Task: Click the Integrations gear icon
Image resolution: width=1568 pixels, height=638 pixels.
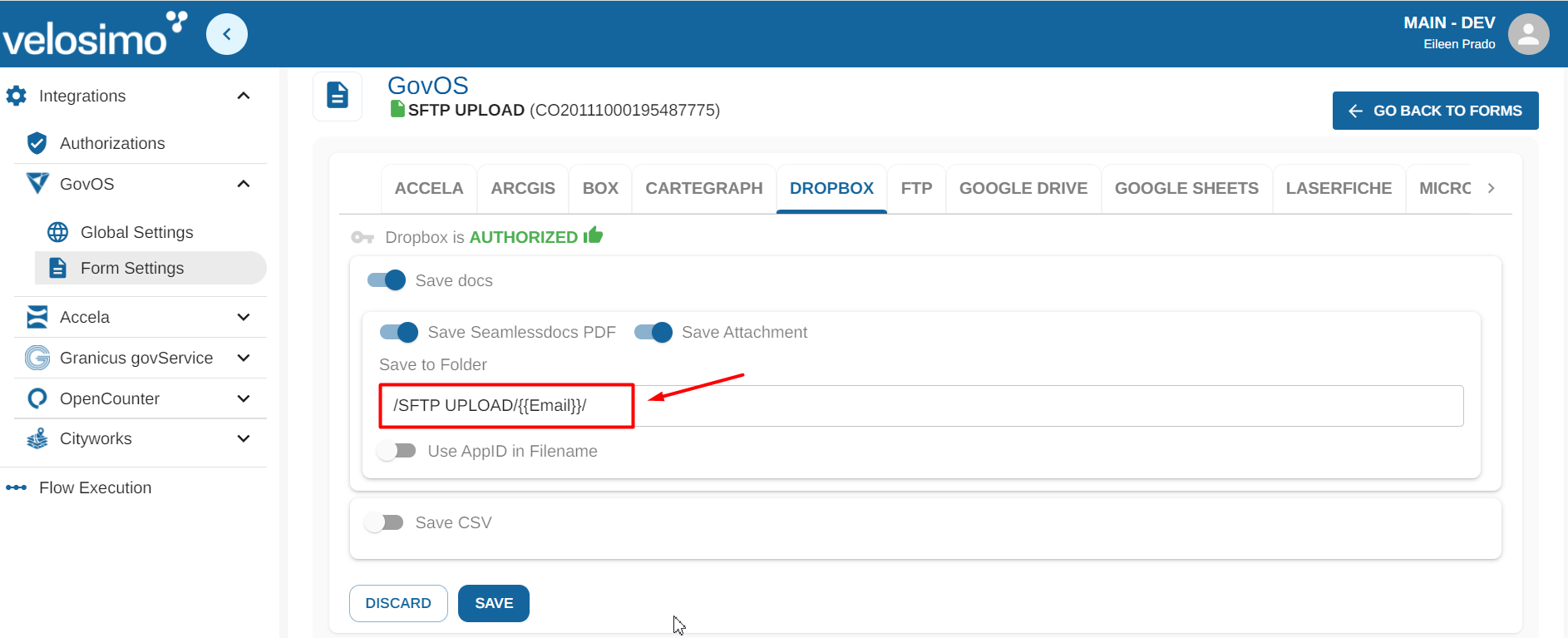Action: click(x=17, y=96)
